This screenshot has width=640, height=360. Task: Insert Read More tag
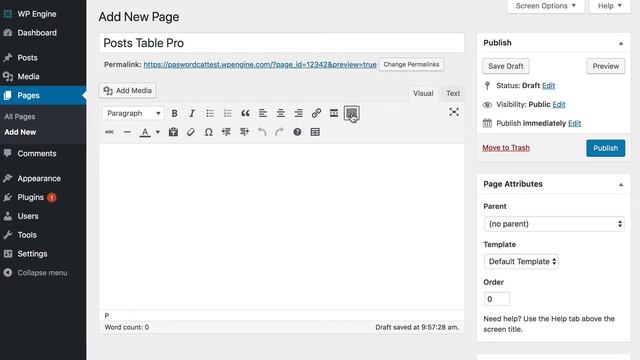click(334, 113)
